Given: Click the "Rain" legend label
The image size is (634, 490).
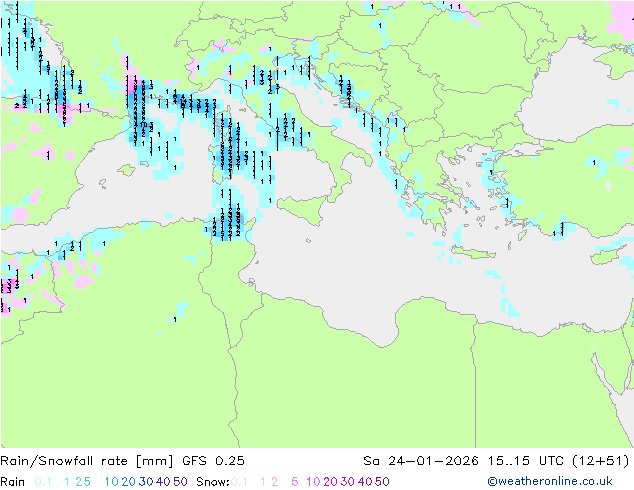Looking at the screenshot, I should point(13,482).
